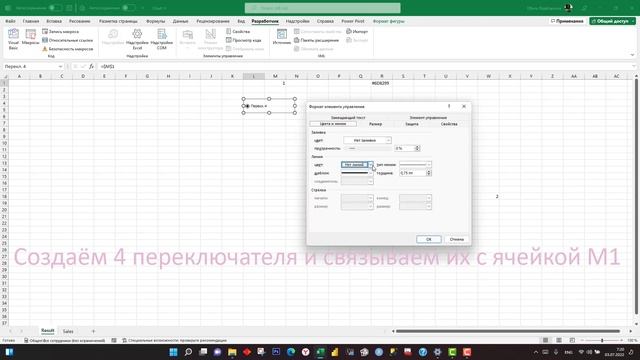Open the Control (Элемент управления) dialog tab

coord(428,118)
